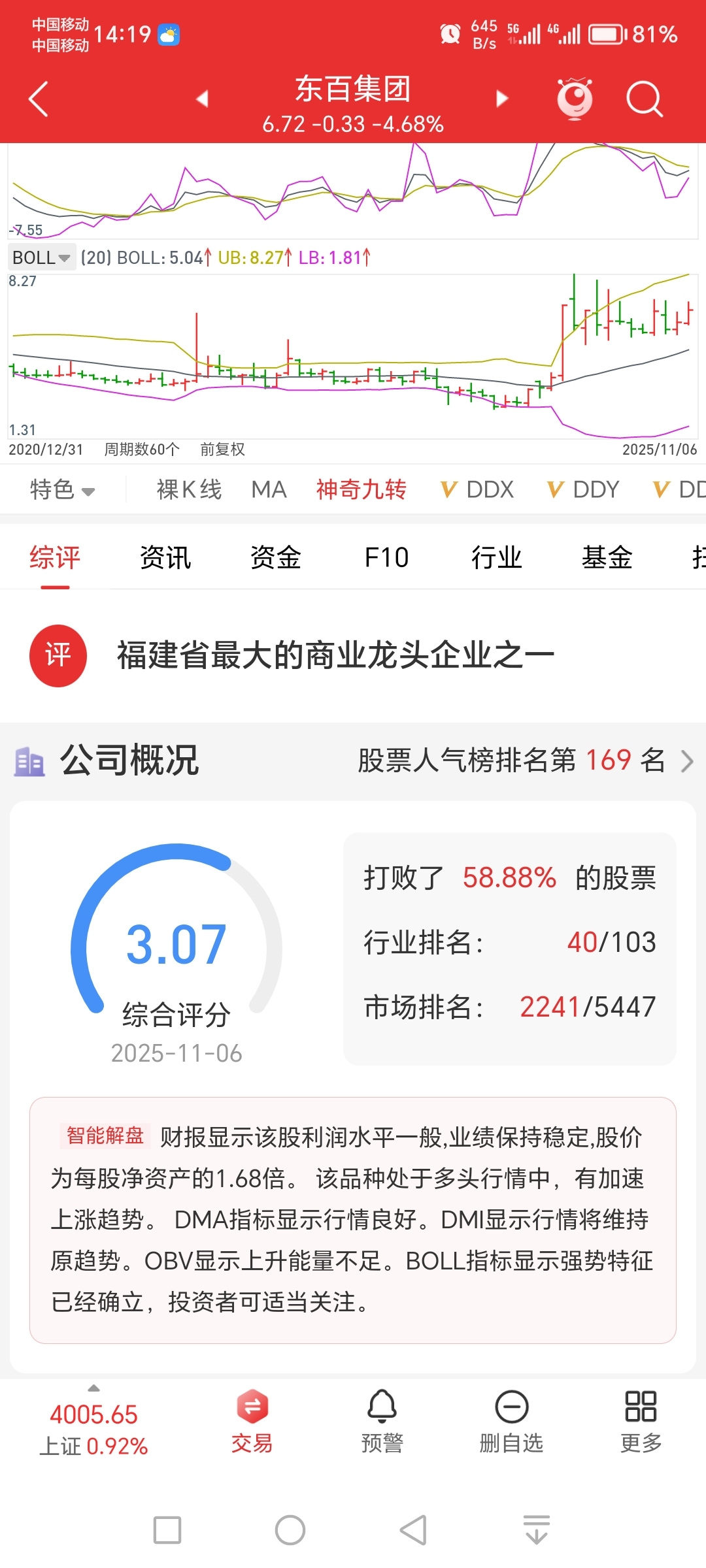Tap date 2025-11-06 under score

pos(176,1053)
